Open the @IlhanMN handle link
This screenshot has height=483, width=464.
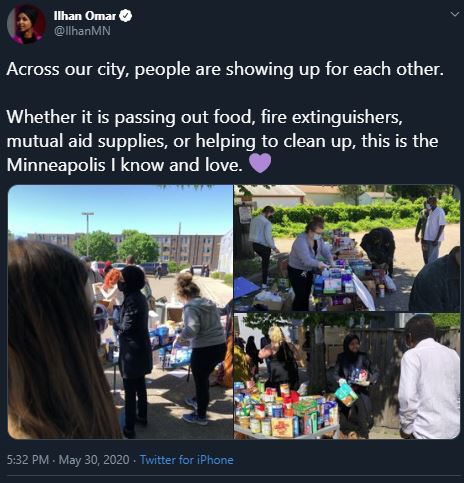click(82, 31)
